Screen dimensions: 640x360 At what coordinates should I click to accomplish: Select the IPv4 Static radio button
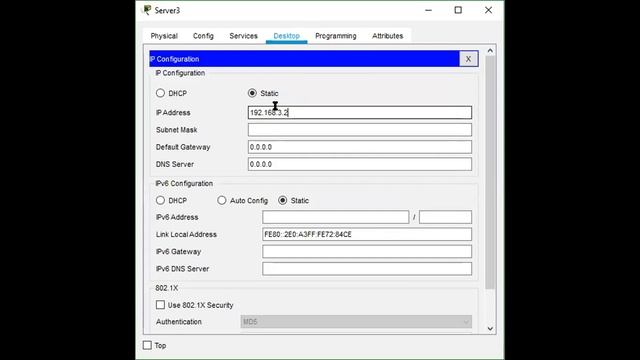coord(252,93)
